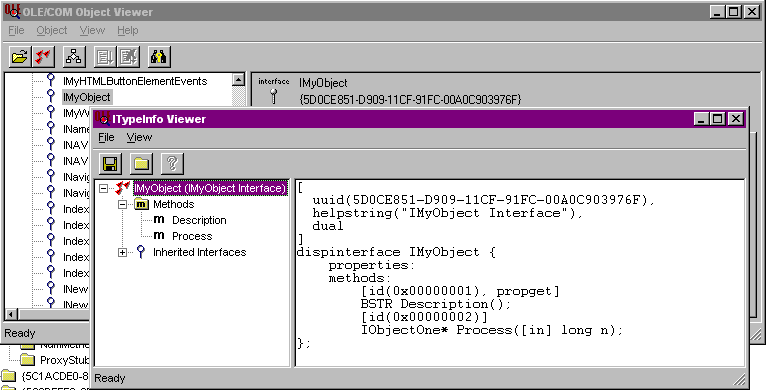
Task: Click the tree hierarchy icon in Object Viewer toolbar
Action: [74, 57]
